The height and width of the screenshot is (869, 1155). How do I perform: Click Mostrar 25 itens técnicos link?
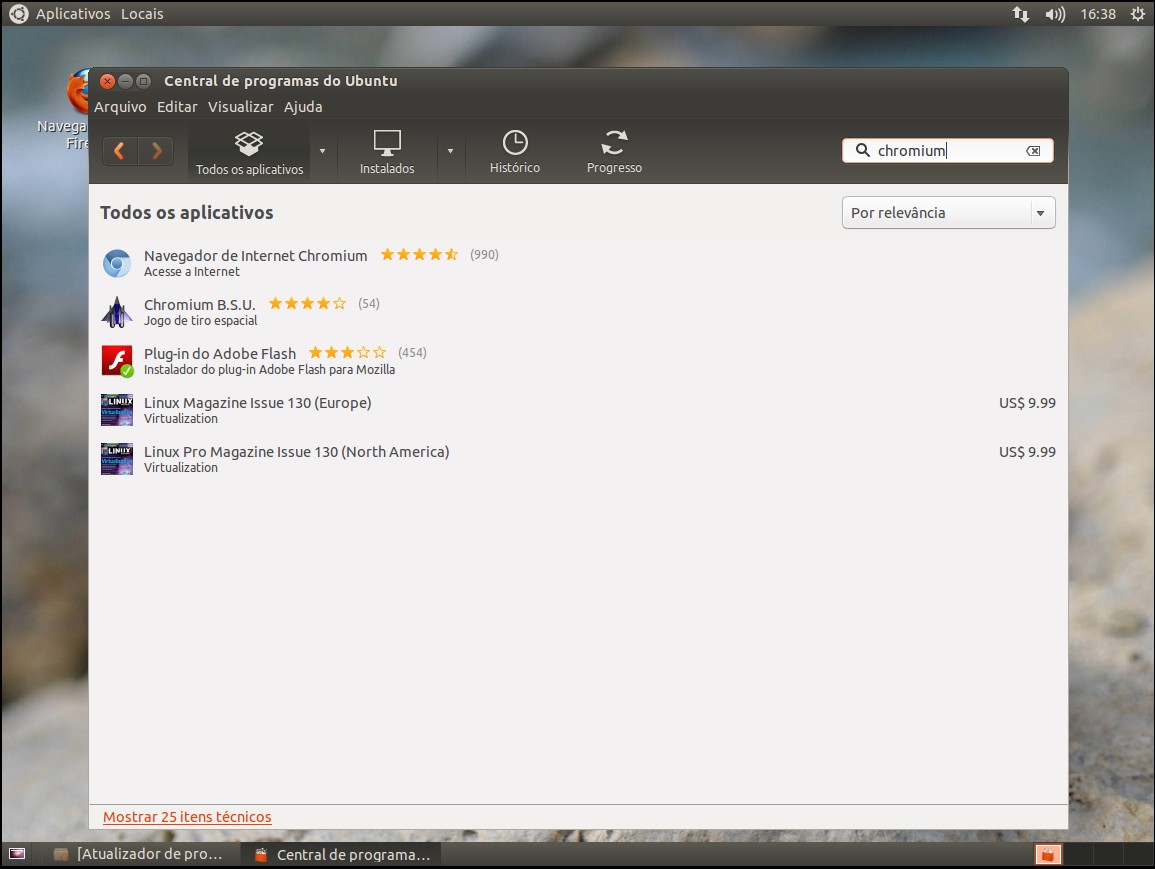[187, 817]
